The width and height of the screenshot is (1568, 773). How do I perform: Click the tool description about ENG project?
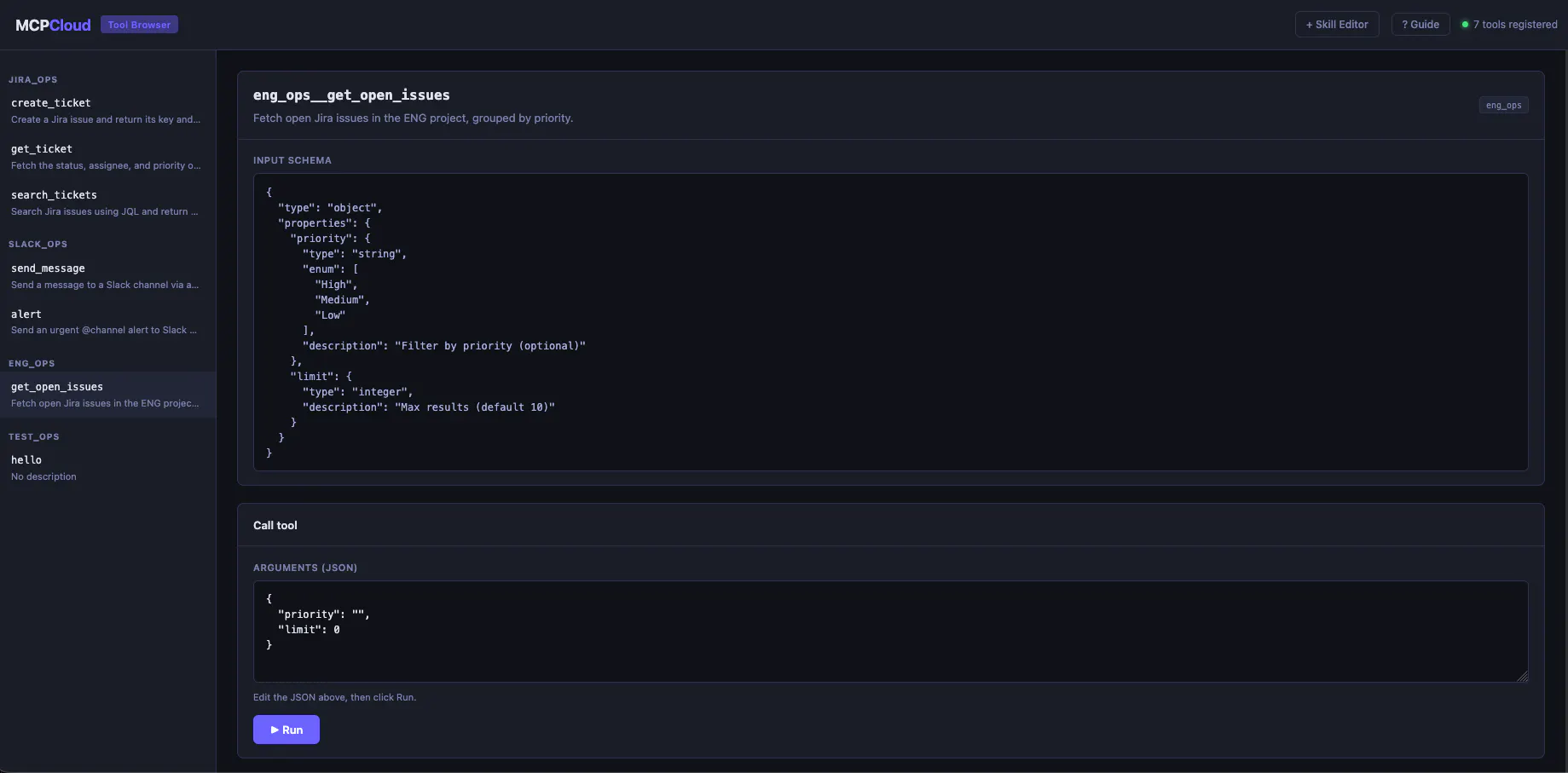tap(413, 118)
